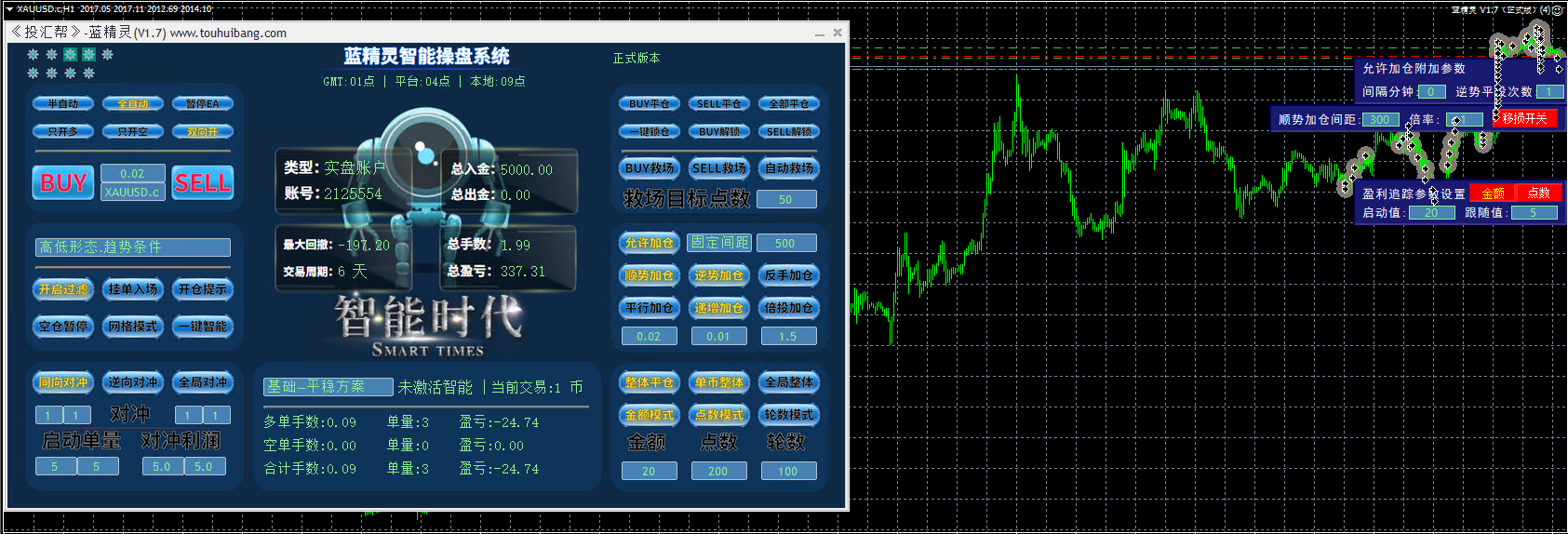Image resolution: width=1568 pixels, height=534 pixels.
Task: Click the 间隔分钟 field showing 0
Action: click(x=1431, y=91)
